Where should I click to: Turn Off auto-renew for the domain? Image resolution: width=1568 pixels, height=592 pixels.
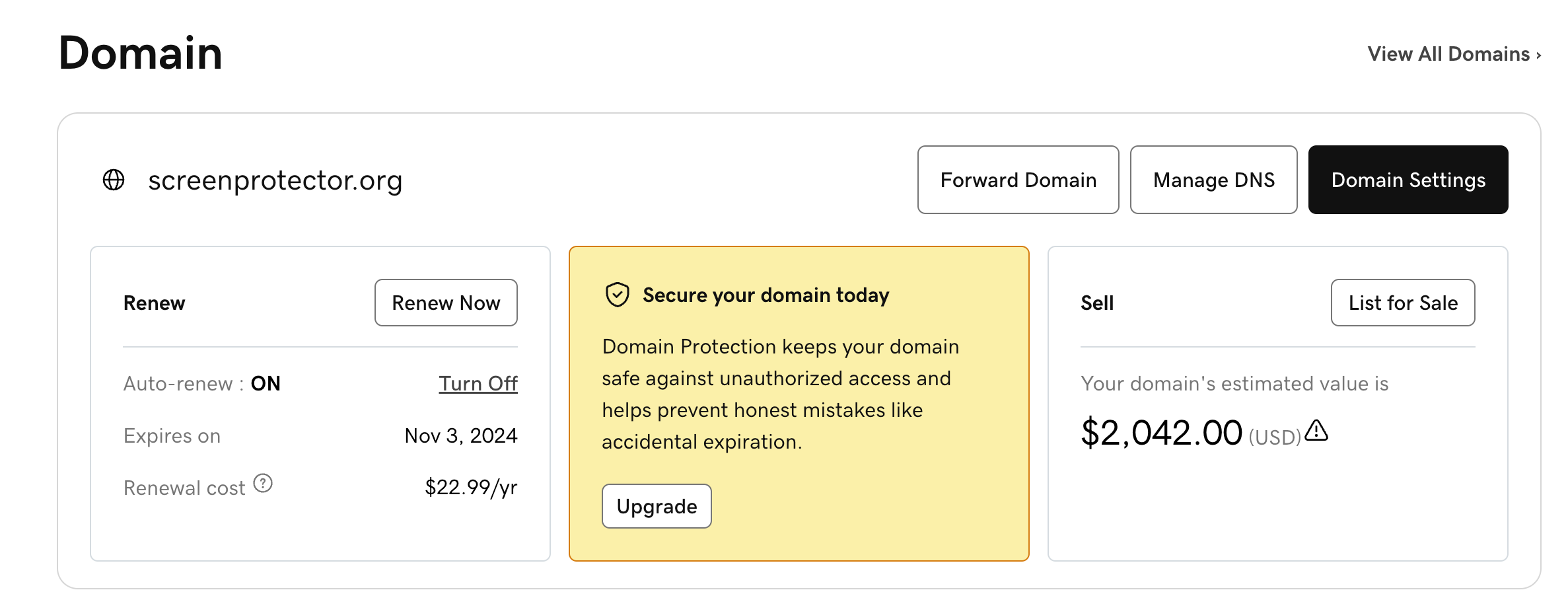point(478,384)
